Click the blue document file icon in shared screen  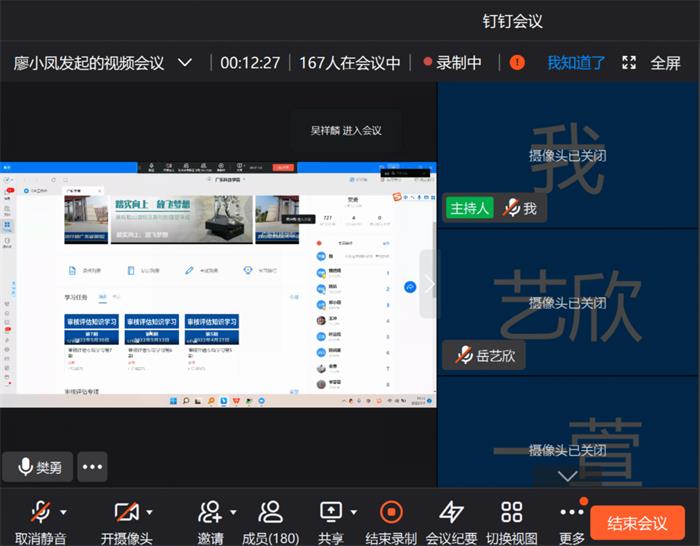pos(72,271)
